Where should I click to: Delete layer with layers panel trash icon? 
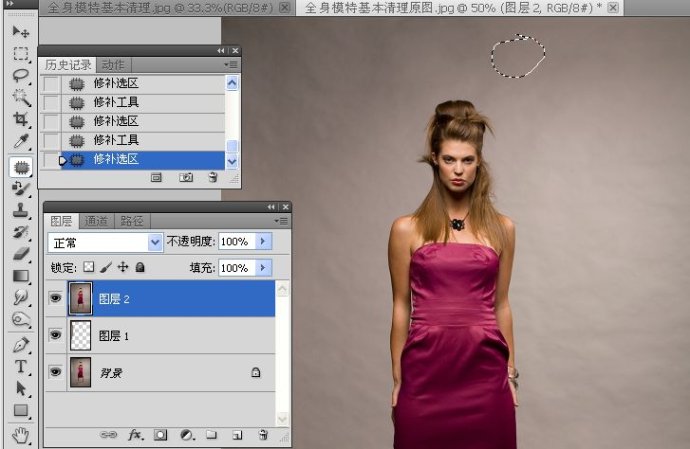[x=263, y=435]
